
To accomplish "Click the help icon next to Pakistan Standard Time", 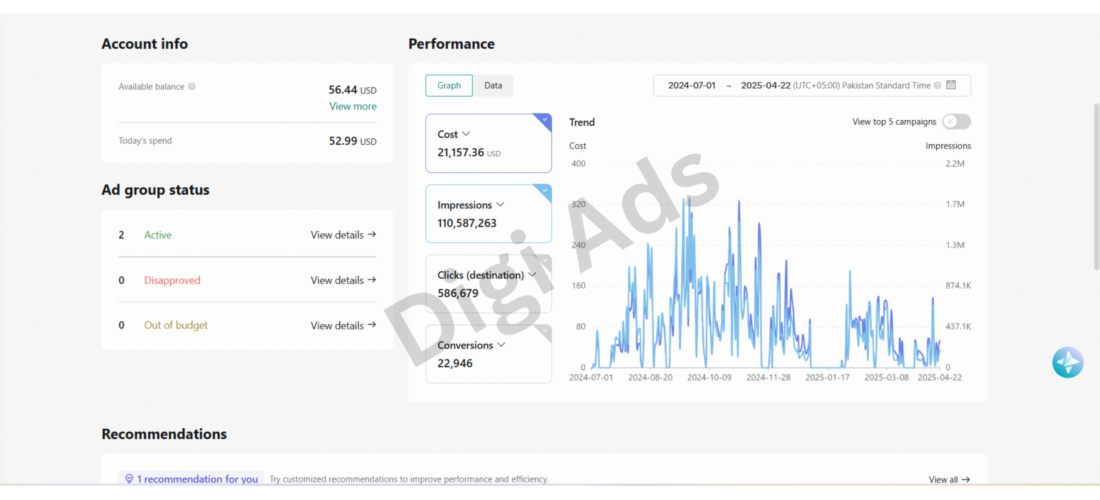I will pyautogui.click(x=938, y=86).
